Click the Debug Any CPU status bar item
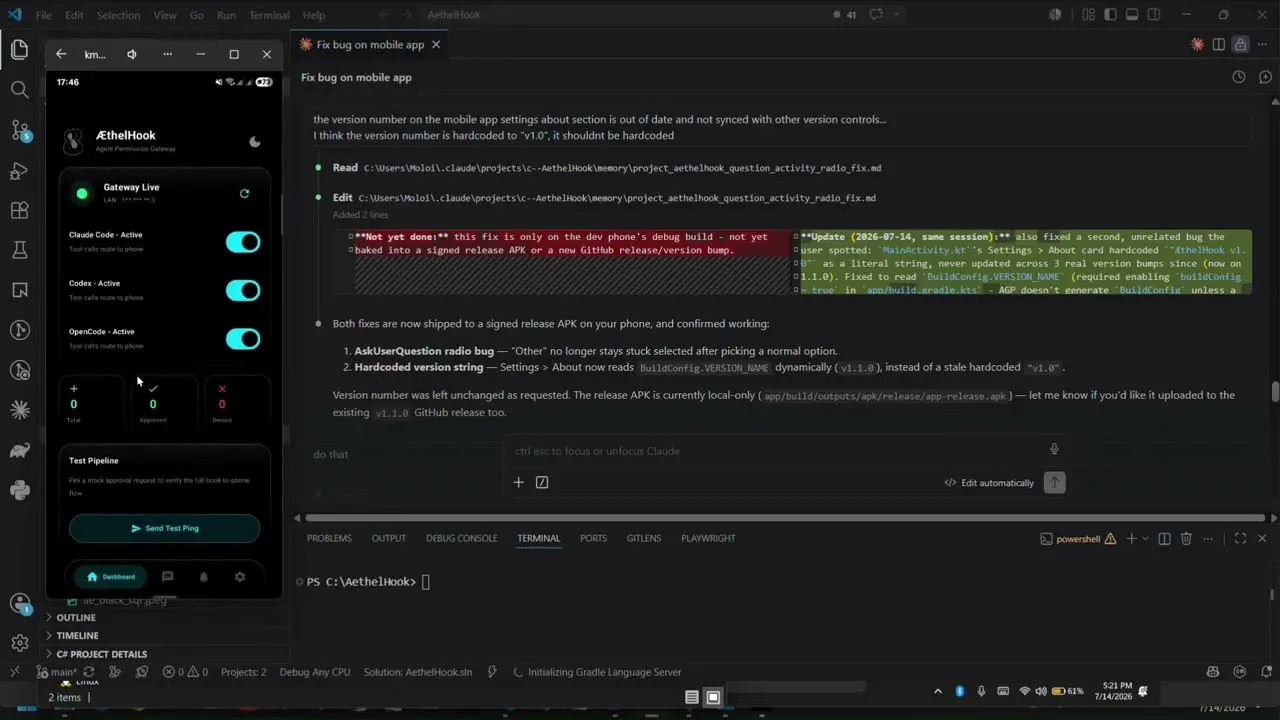The width and height of the screenshot is (1280, 720). point(314,672)
